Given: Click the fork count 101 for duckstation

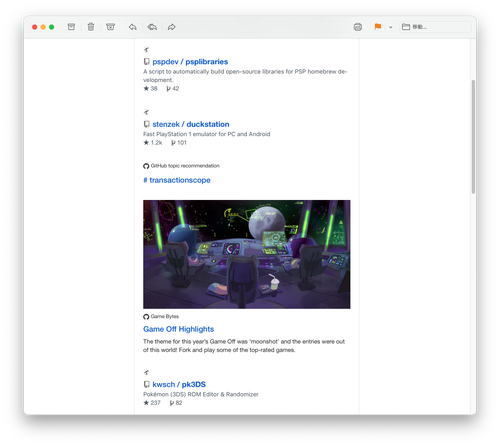Looking at the screenshot, I should tap(179, 143).
